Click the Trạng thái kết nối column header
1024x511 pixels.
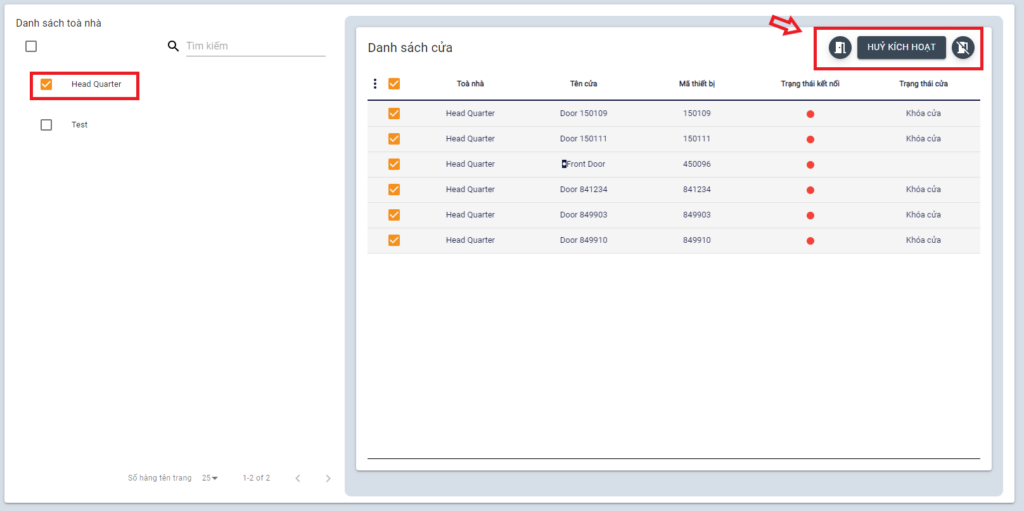point(810,84)
